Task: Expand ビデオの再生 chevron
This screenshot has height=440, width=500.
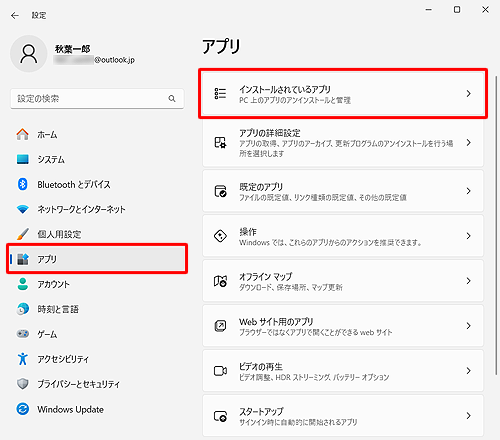Action: tap(469, 371)
